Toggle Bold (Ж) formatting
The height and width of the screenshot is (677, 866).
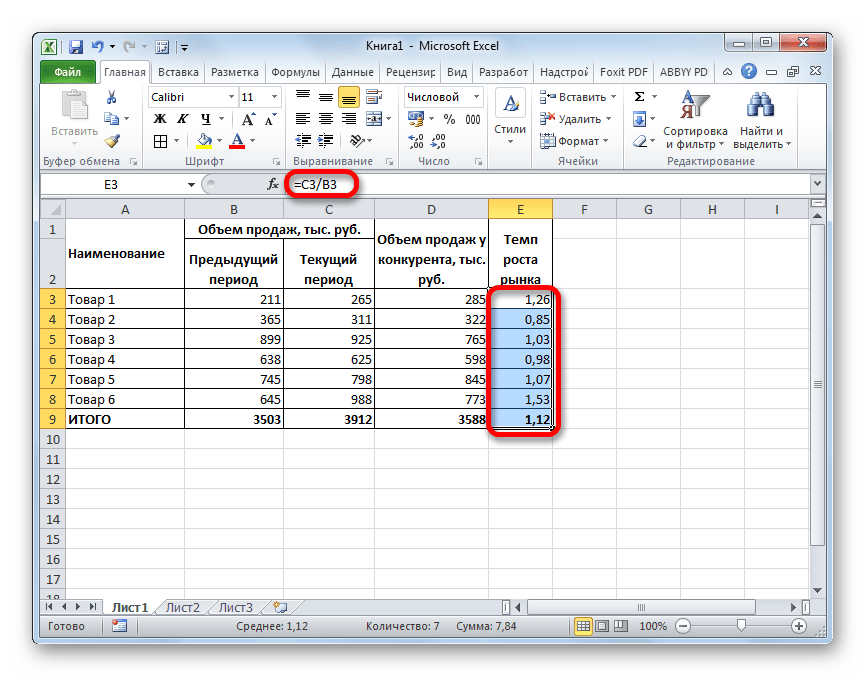[x=160, y=119]
